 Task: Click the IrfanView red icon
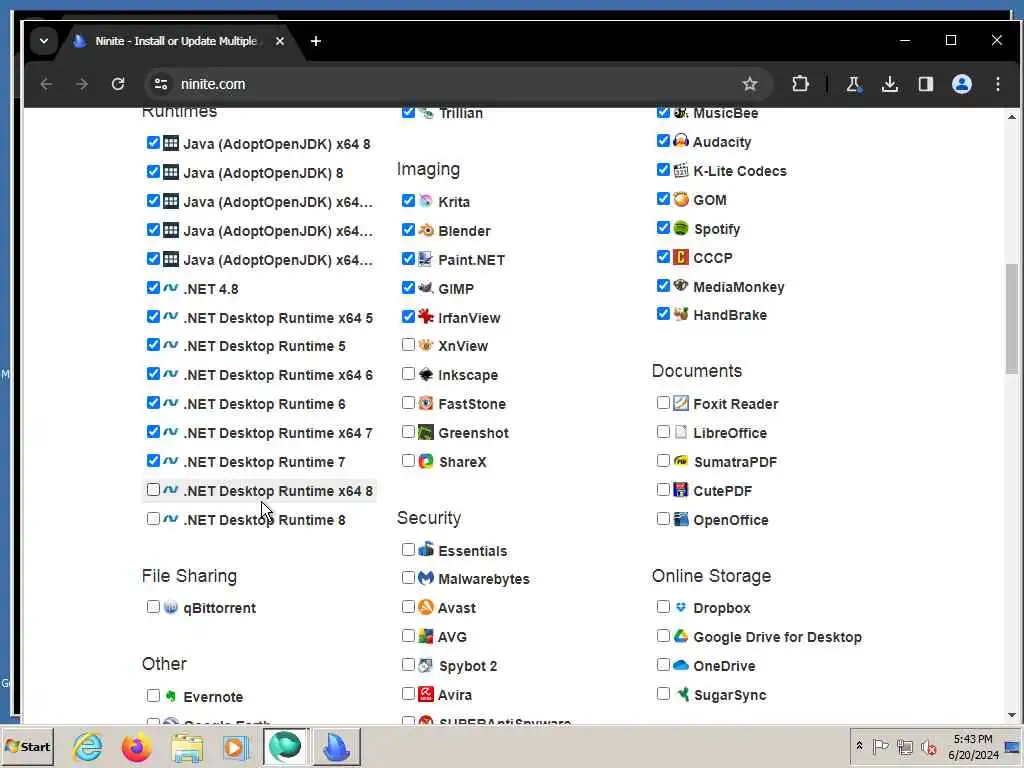[426, 317]
